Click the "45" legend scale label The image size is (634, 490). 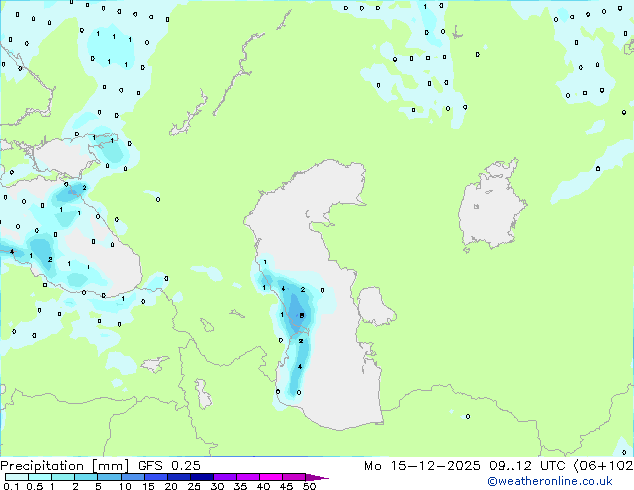click(x=286, y=486)
